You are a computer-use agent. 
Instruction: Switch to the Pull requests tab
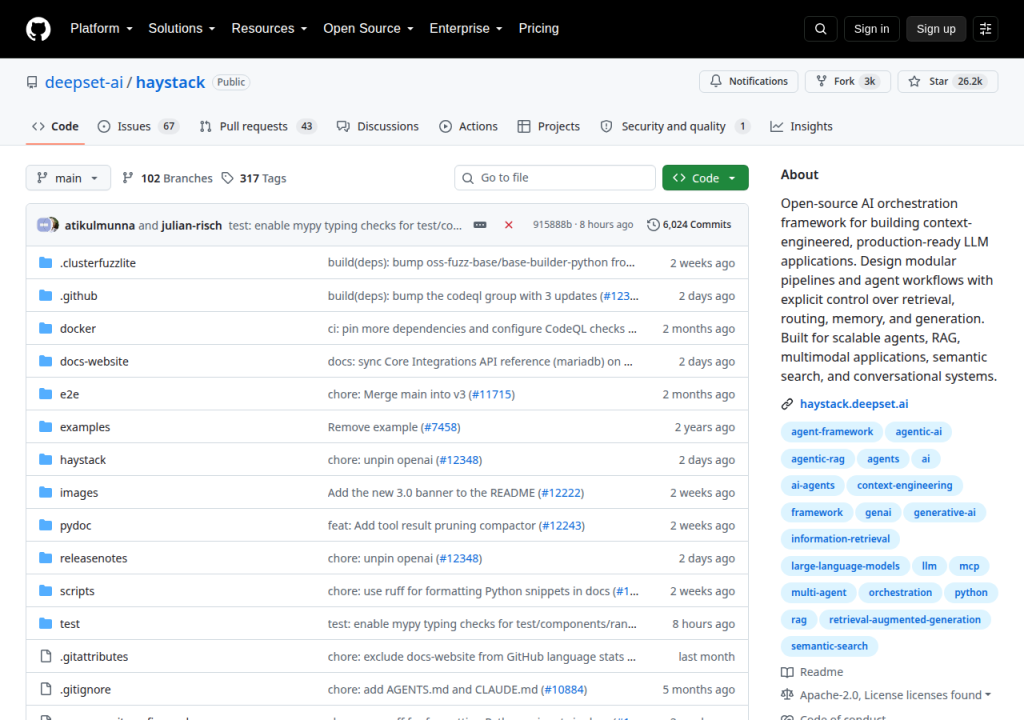[257, 127]
